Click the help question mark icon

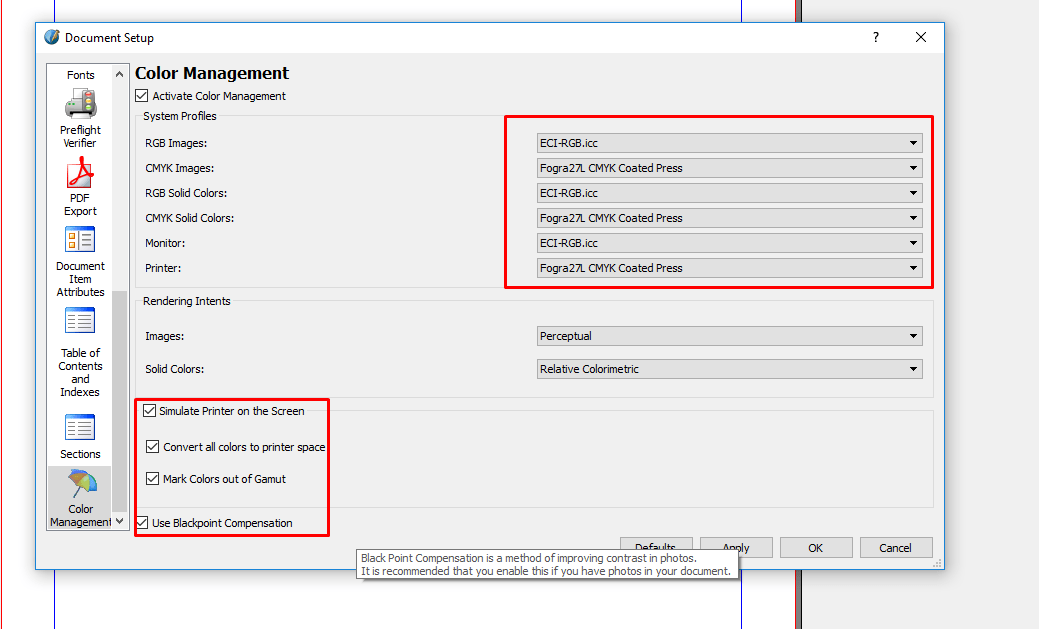pyautogui.click(x=875, y=37)
